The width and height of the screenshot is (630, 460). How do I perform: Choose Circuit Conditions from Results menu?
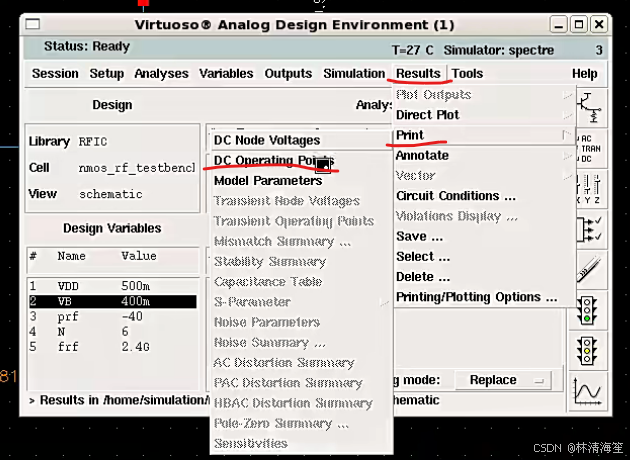484,196
